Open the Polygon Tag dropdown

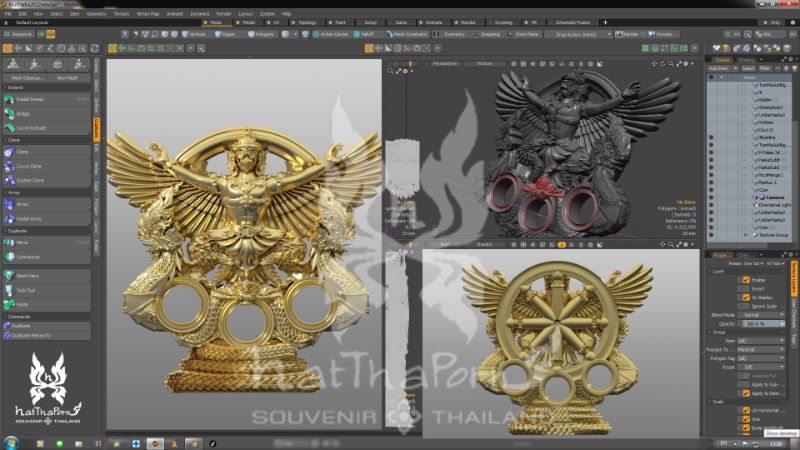pyautogui.click(x=763, y=358)
